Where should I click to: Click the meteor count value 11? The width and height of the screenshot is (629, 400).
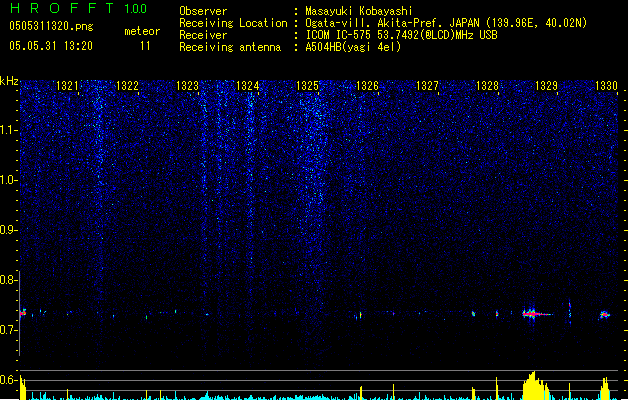tap(145, 46)
